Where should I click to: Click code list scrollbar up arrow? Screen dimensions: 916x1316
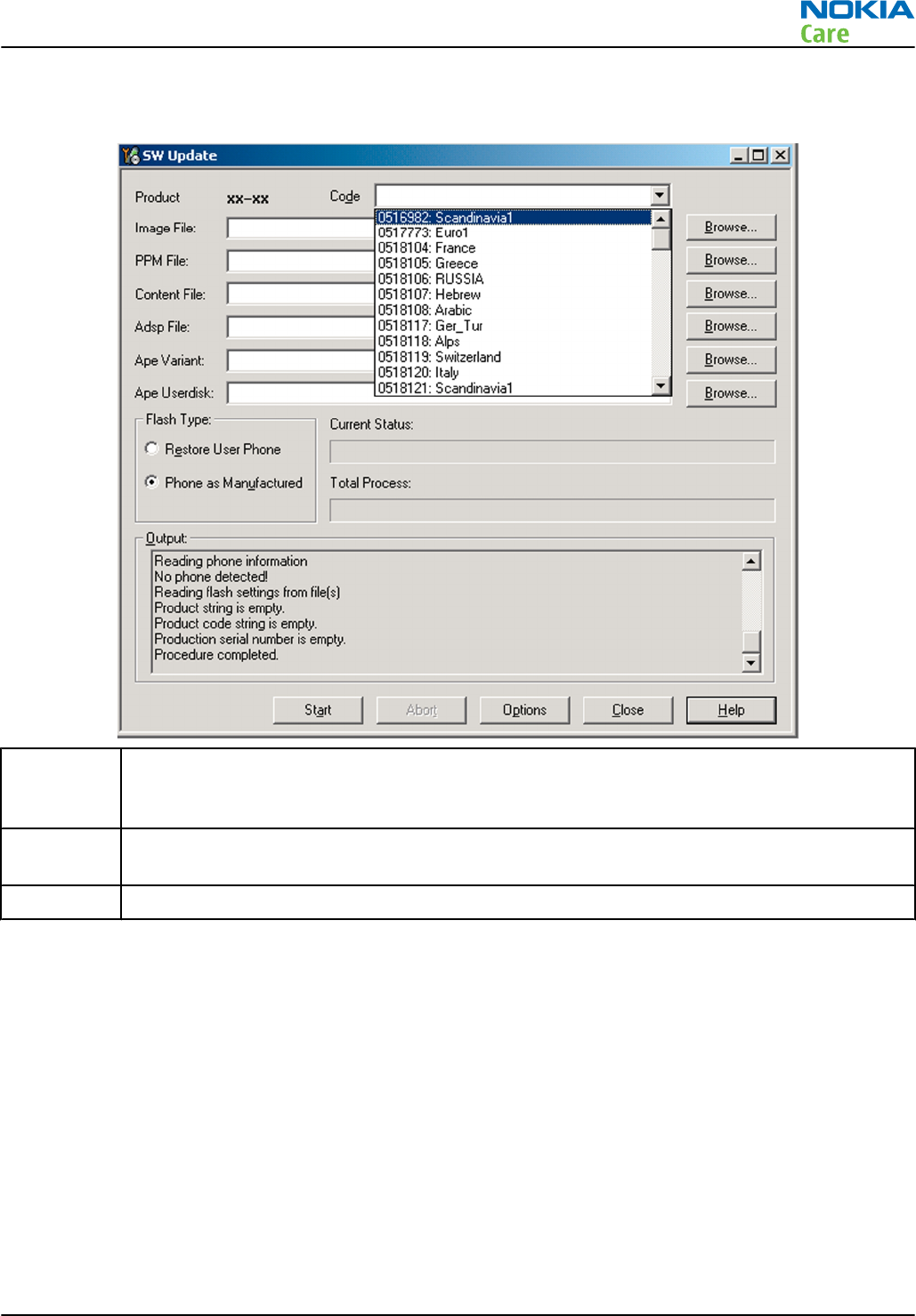tap(661, 219)
